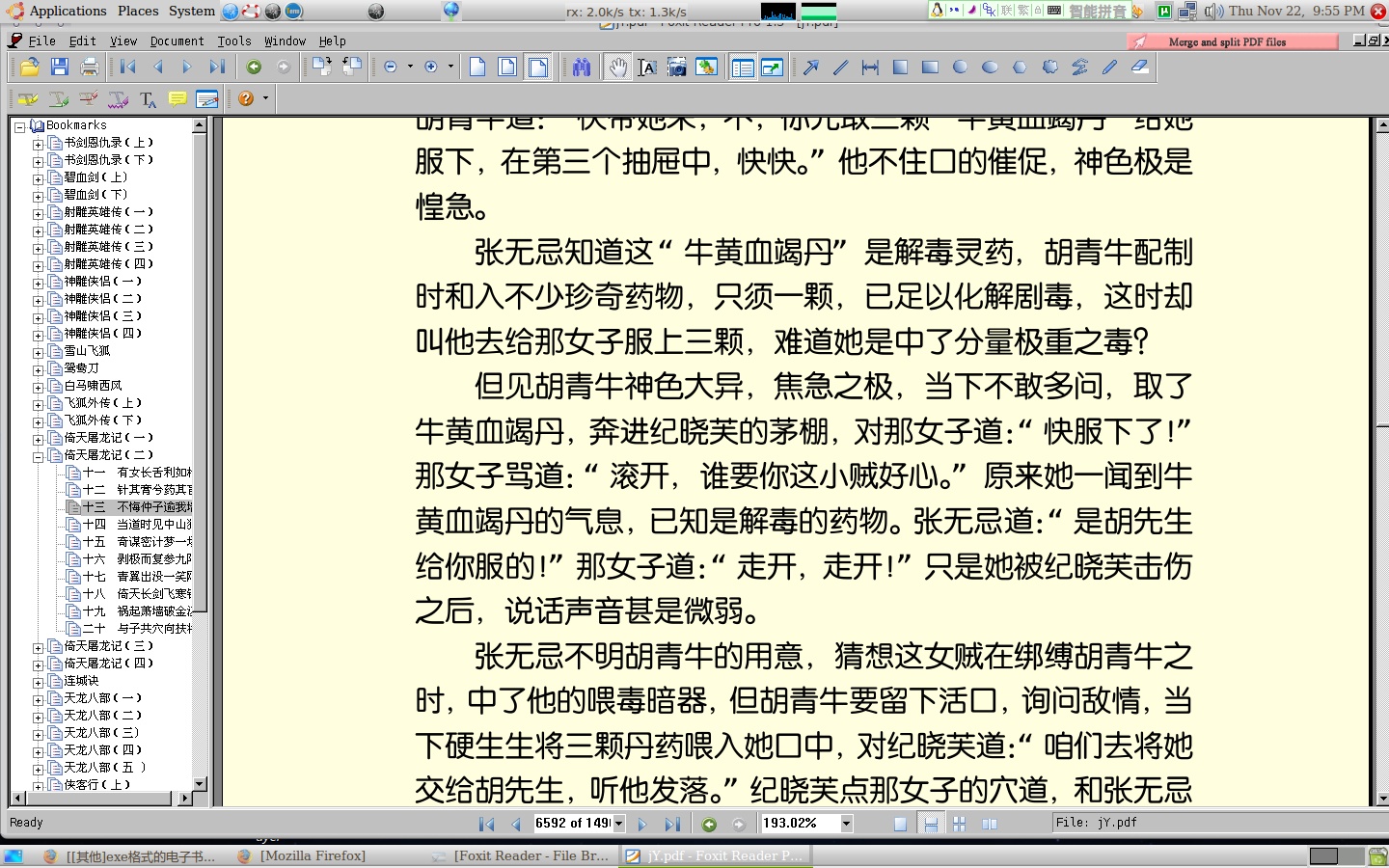Image resolution: width=1389 pixels, height=868 pixels.
Task: Save the document with floppy icon
Action: 60,67
